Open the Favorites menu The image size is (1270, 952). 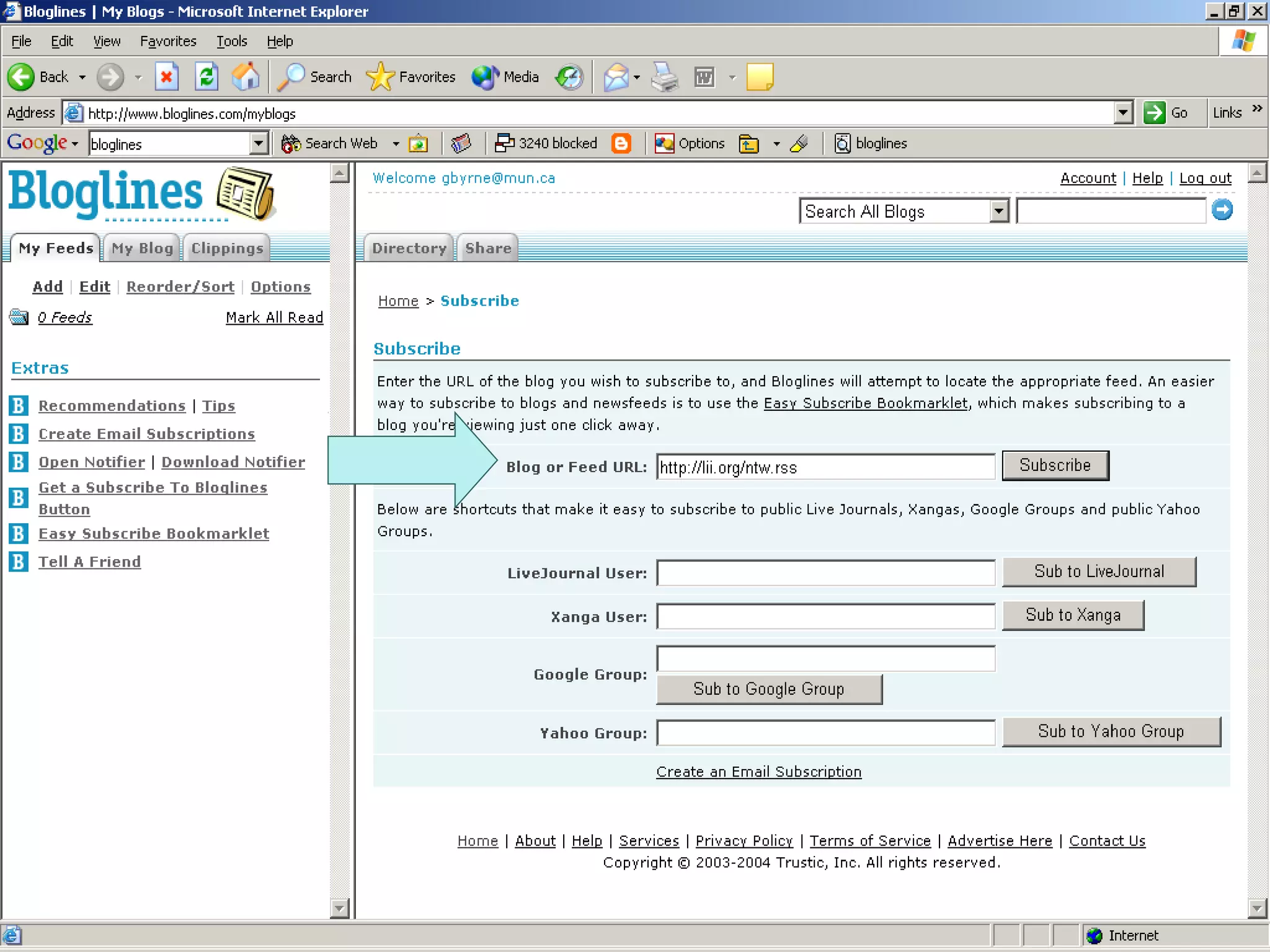(168, 41)
